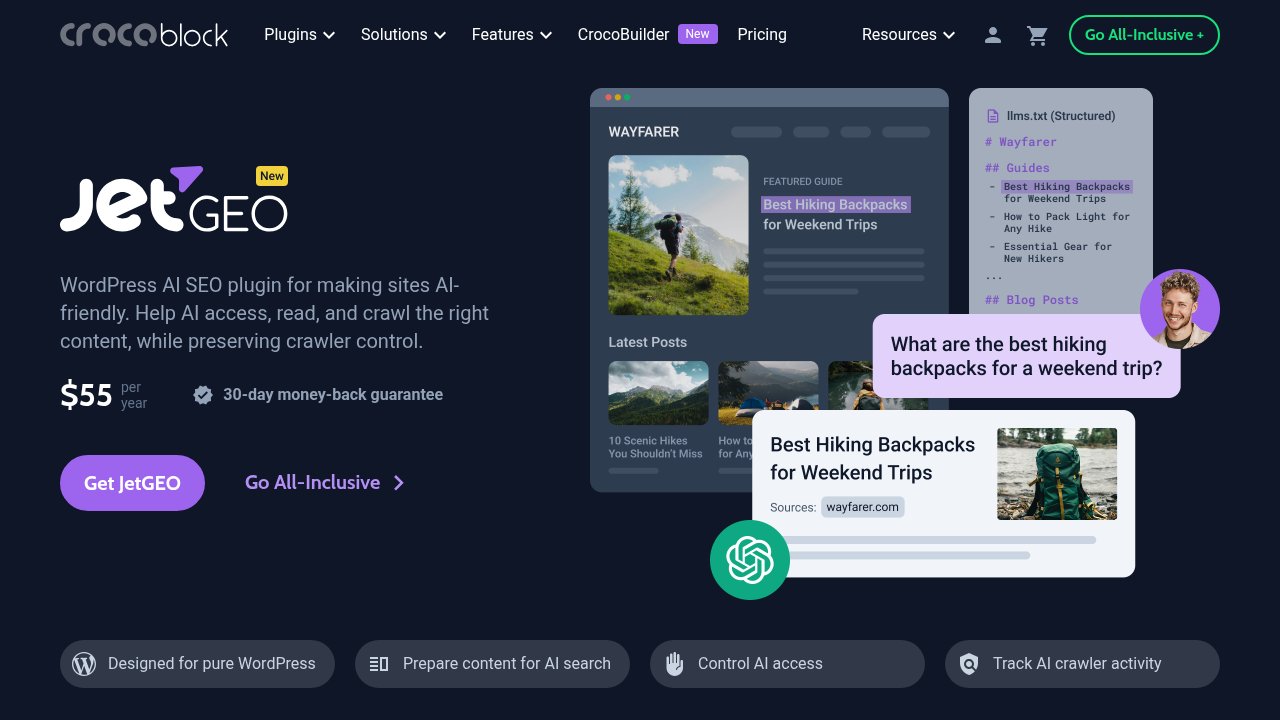Open the CrocoBuilder menu item

tap(623, 35)
